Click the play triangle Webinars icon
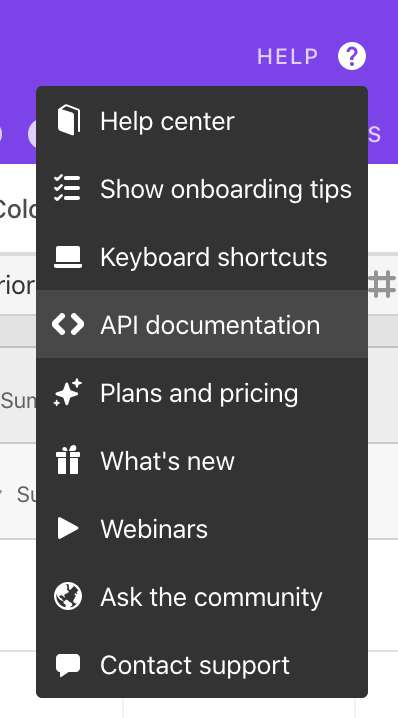The width and height of the screenshot is (398, 718). (x=68, y=528)
